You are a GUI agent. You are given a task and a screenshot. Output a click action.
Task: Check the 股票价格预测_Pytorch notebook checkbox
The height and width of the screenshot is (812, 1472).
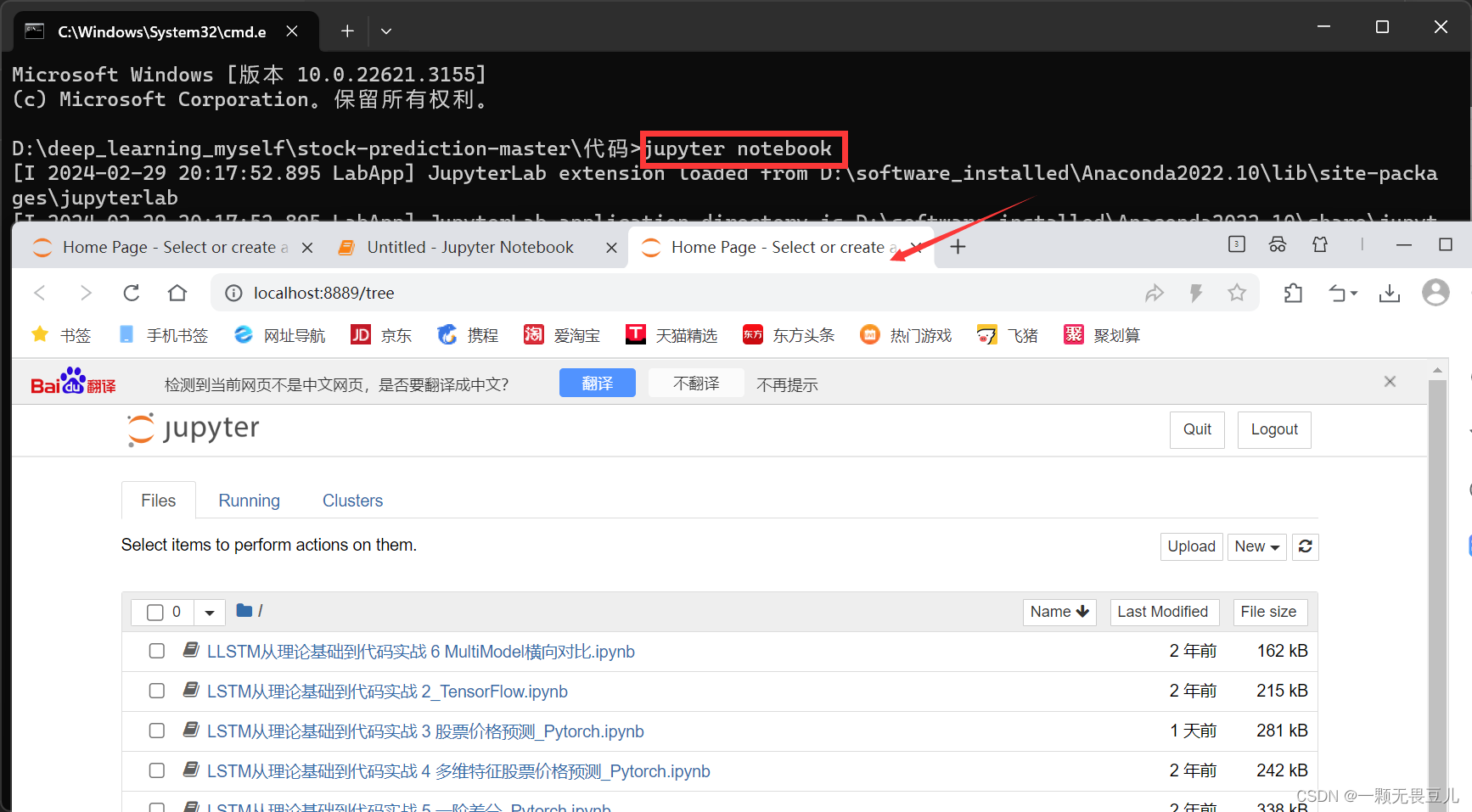click(x=156, y=731)
